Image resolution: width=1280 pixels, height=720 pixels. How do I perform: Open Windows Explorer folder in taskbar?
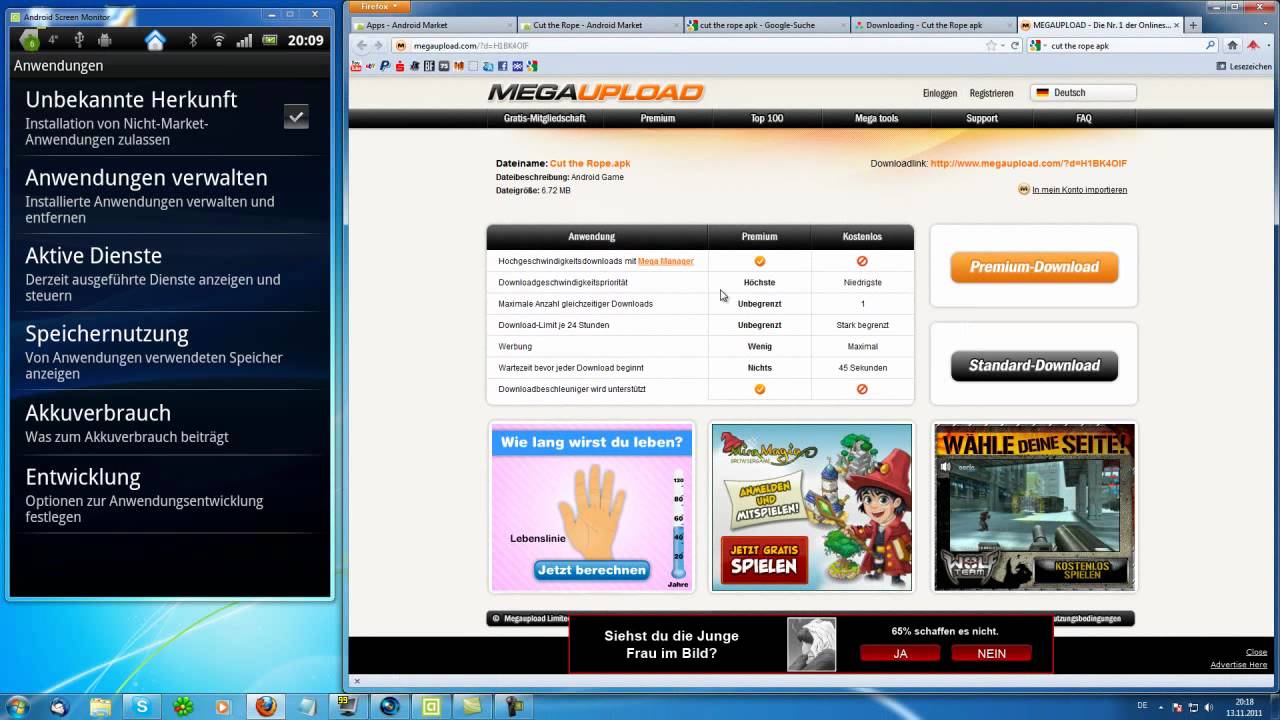click(101, 706)
